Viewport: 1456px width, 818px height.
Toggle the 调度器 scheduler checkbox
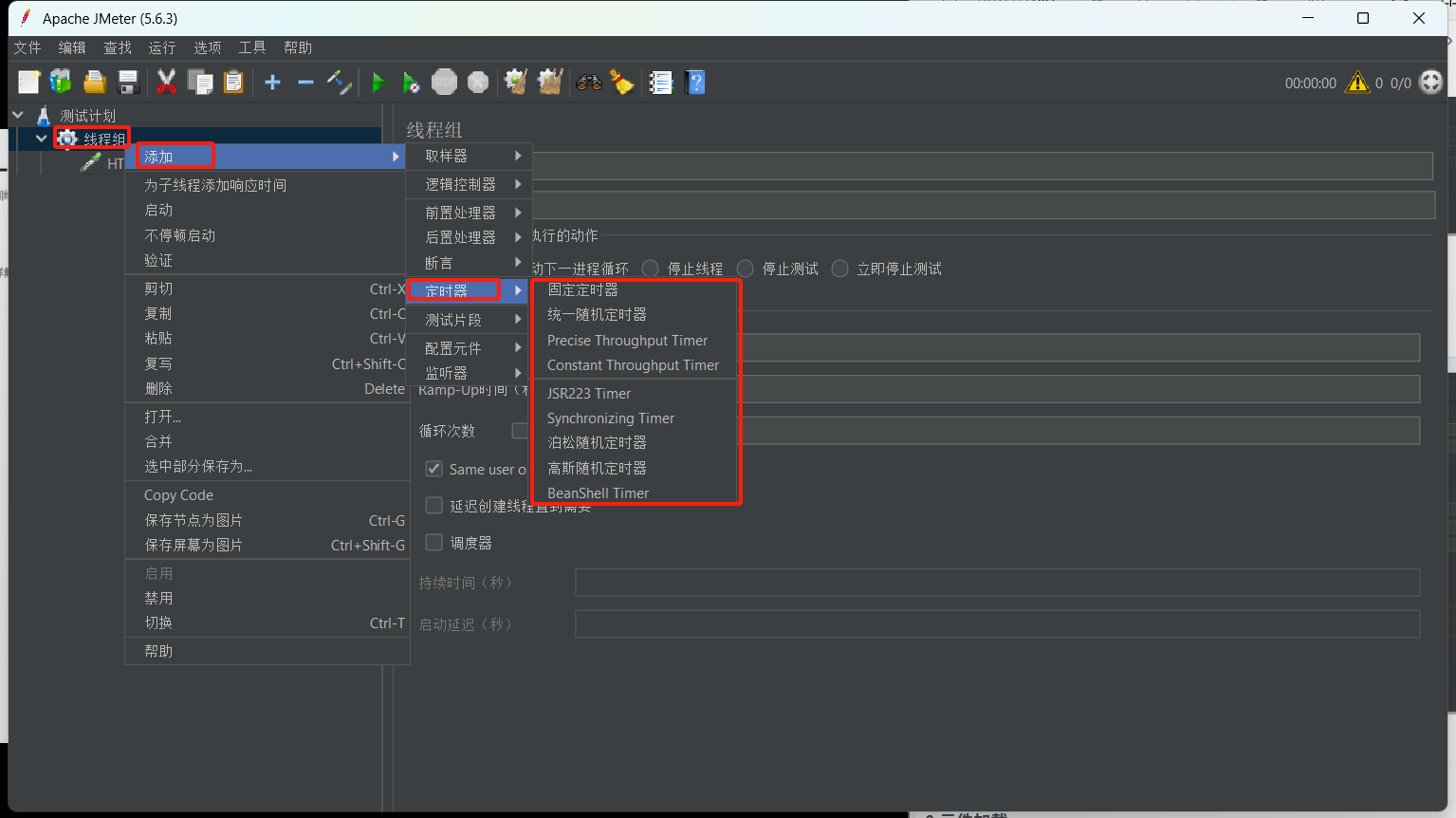(x=433, y=543)
